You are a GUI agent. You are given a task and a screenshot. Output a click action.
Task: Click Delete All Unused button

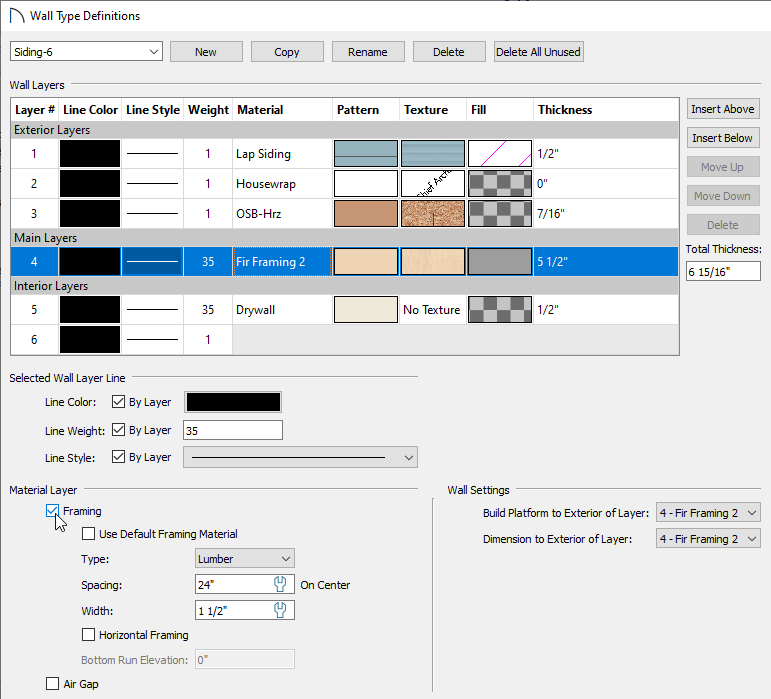point(539,52)
